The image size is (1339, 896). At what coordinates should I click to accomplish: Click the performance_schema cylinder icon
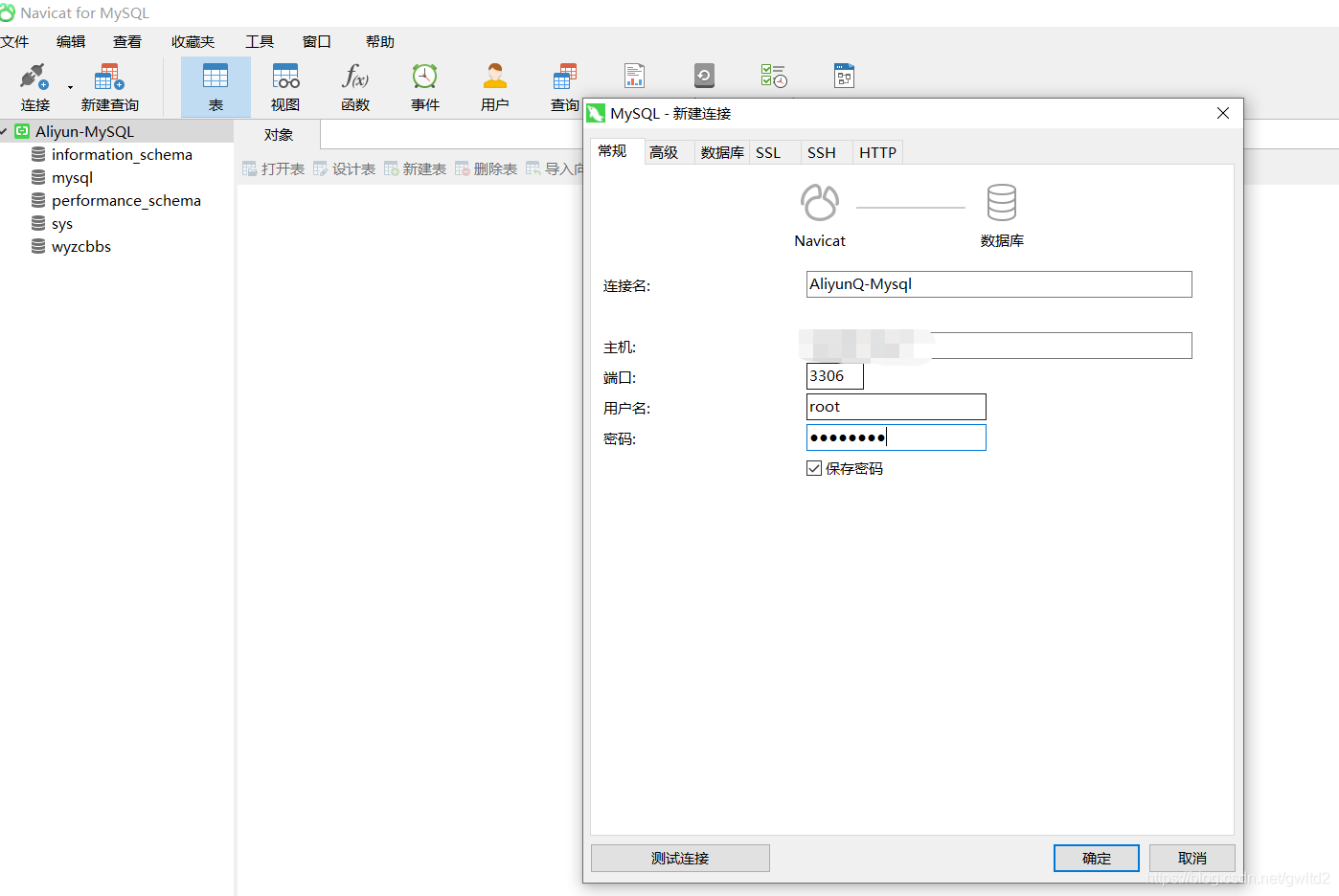pos(38,200)
